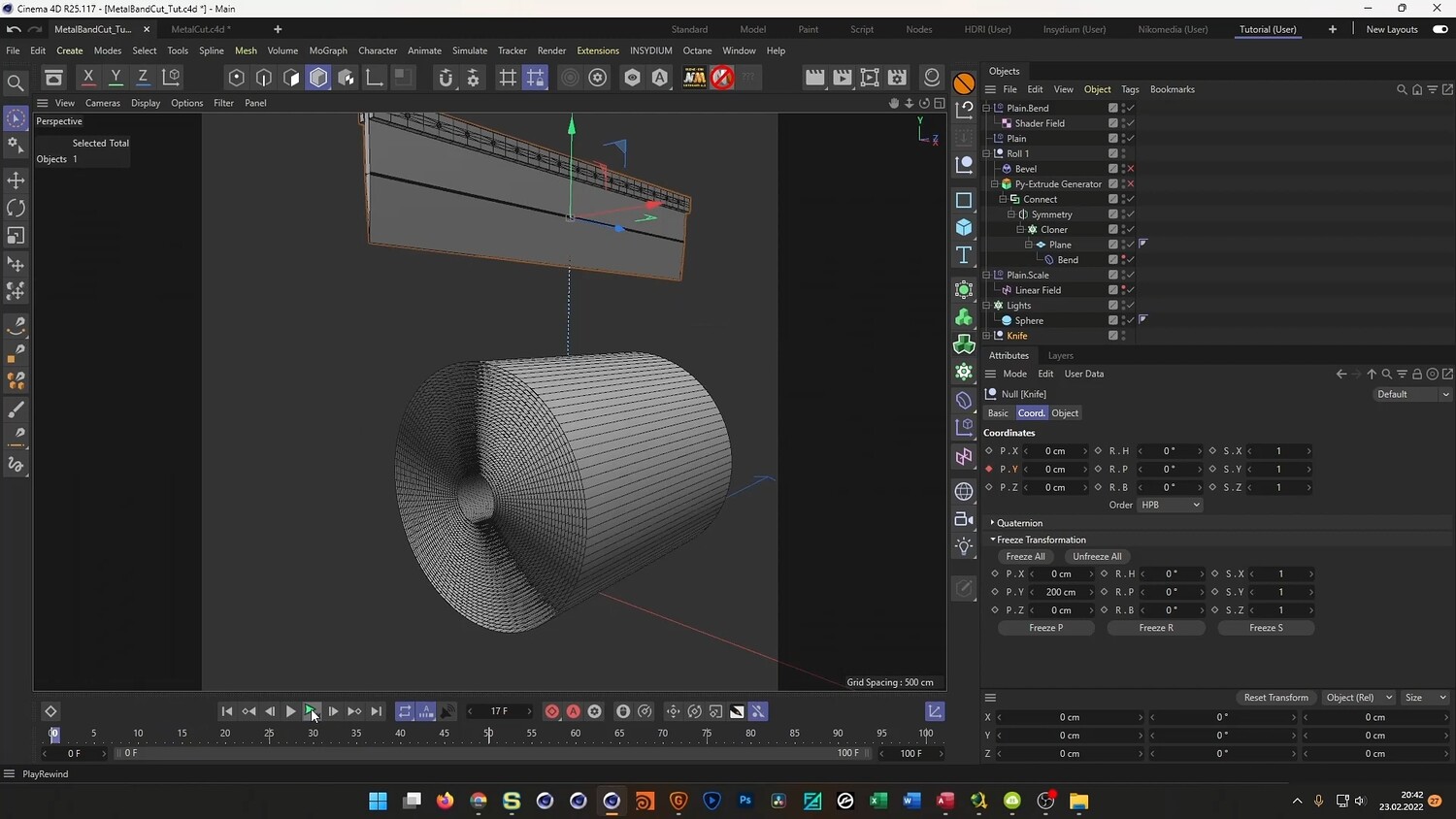
Task: Click frame 50 on the timeline ruler
Action: (488, 735)
